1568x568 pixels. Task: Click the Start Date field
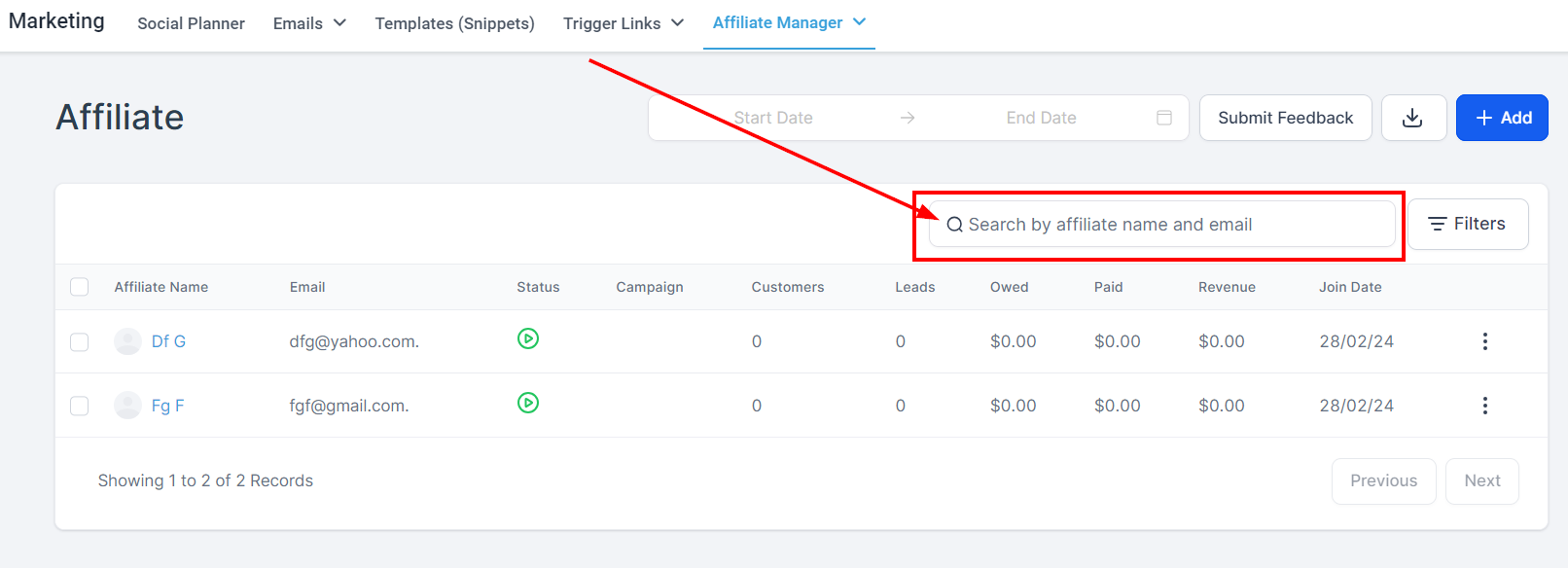[x=773, y=118]
